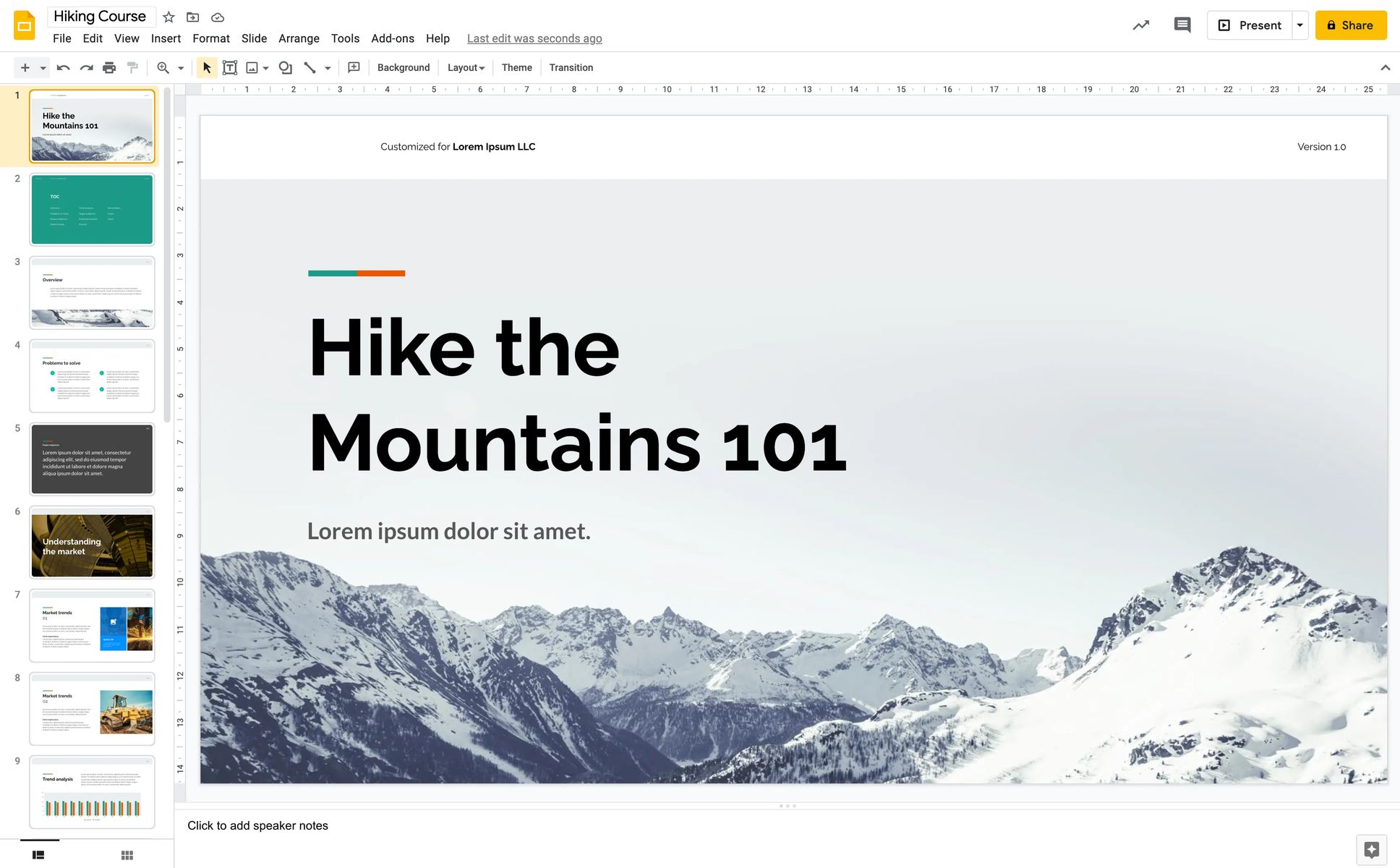The height and width of the screenshot is (868, 1400).
Task: Click the Share button
Action: click(1351, 25)
